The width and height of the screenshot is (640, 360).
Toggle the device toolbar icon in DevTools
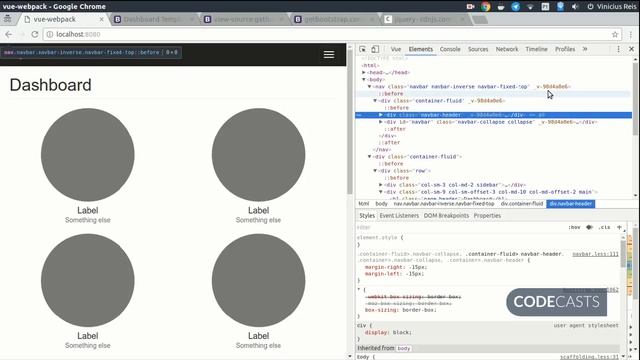[x=375, y=49]
